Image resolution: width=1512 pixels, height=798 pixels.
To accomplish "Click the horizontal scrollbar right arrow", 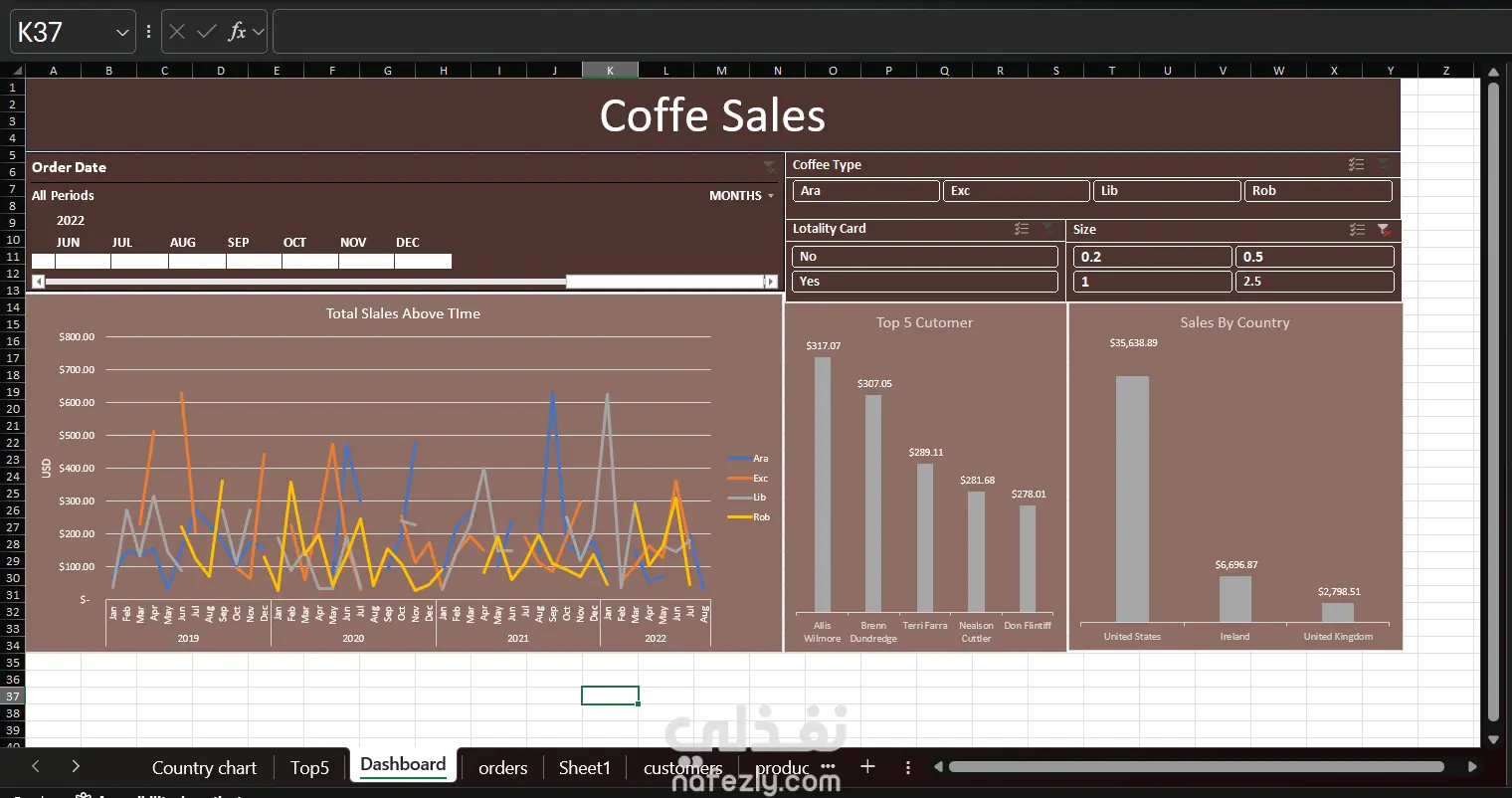I will pos(1472,766).
